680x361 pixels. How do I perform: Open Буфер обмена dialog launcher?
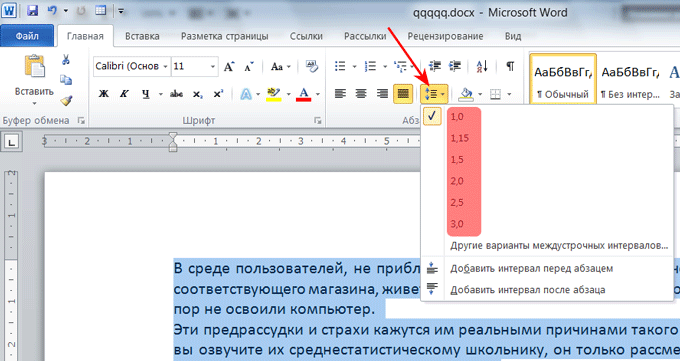click(x=81, y=121)
